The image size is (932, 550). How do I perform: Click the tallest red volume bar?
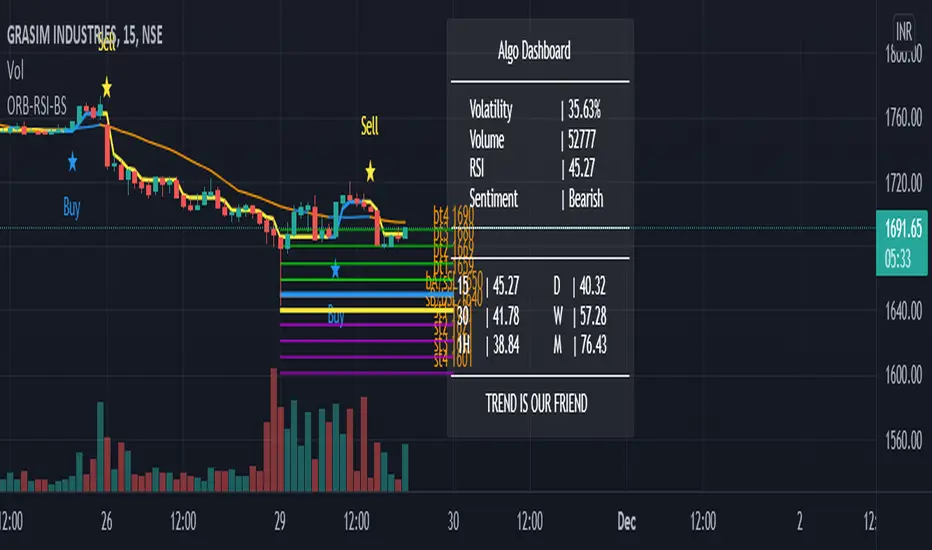pyautogui.click(x=272, y=430)
